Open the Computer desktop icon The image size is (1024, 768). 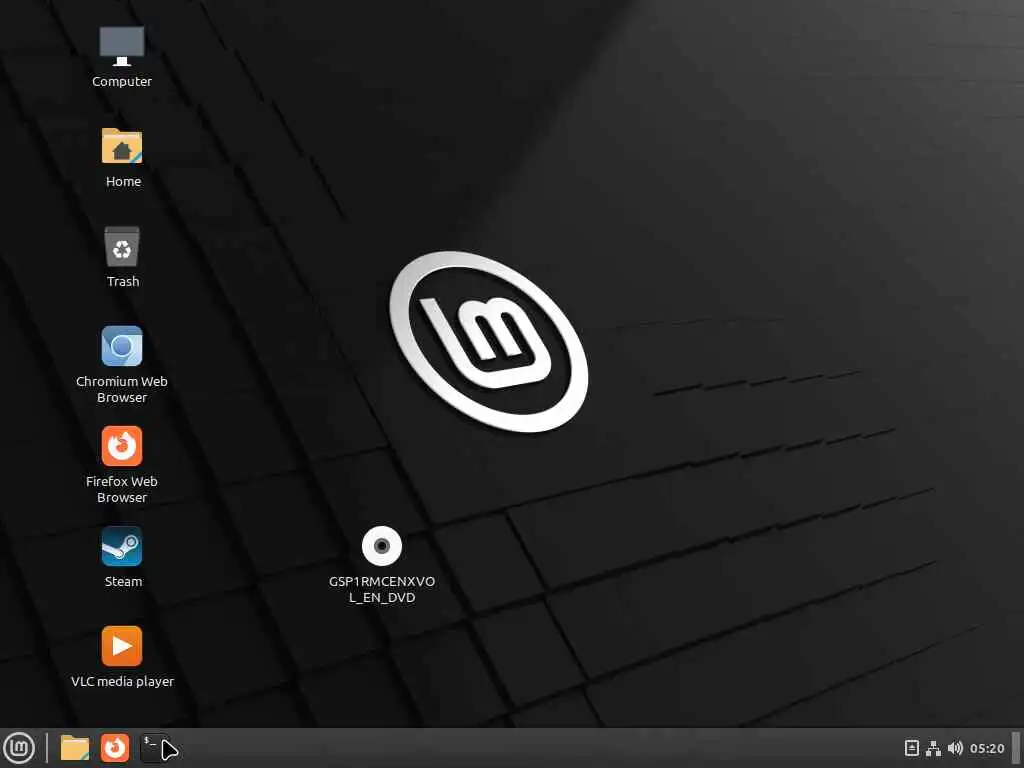click(x=121, y=46)
